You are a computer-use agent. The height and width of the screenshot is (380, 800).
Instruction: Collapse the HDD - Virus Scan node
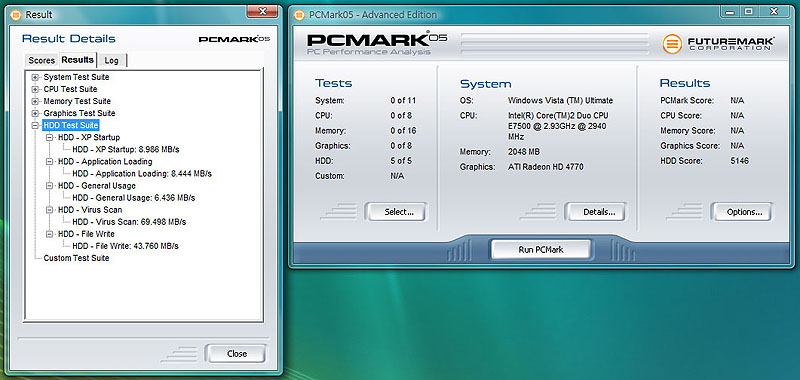coord(49,210)
